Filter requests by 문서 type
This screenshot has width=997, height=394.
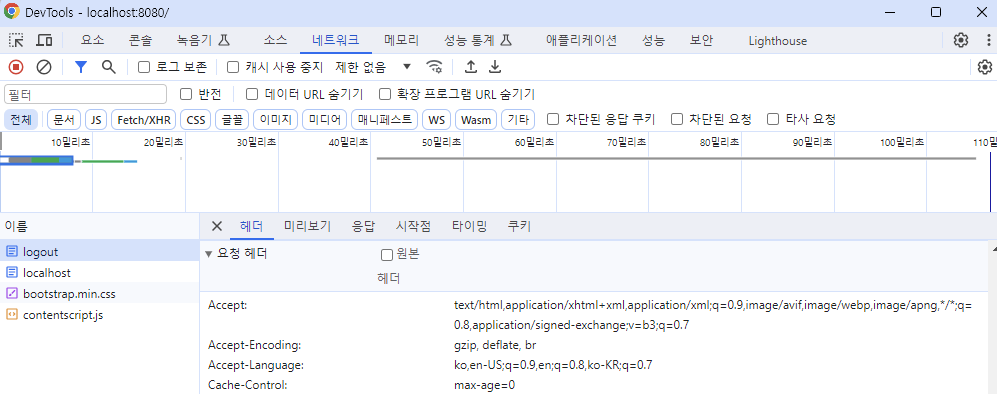[64, 119]
